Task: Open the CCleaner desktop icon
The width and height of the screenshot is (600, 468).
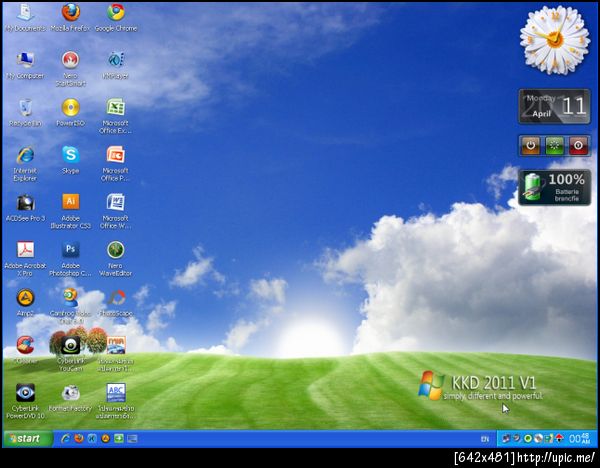Action: 25,350
